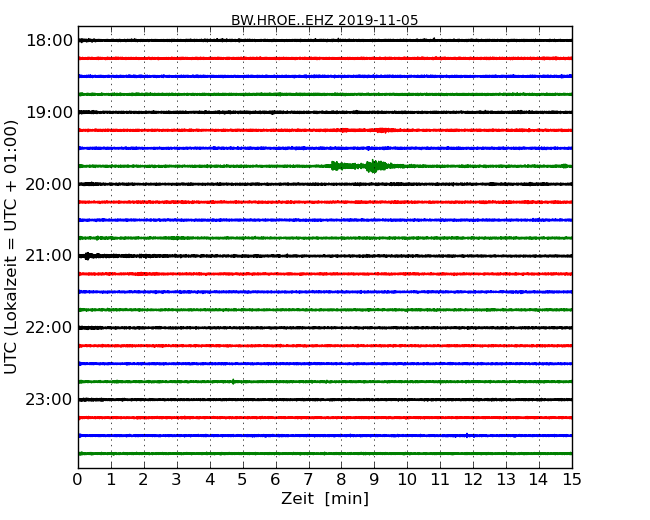Click the Zeit [min] x-axis label
650x520 pixels.
click(x=325, y=498)
